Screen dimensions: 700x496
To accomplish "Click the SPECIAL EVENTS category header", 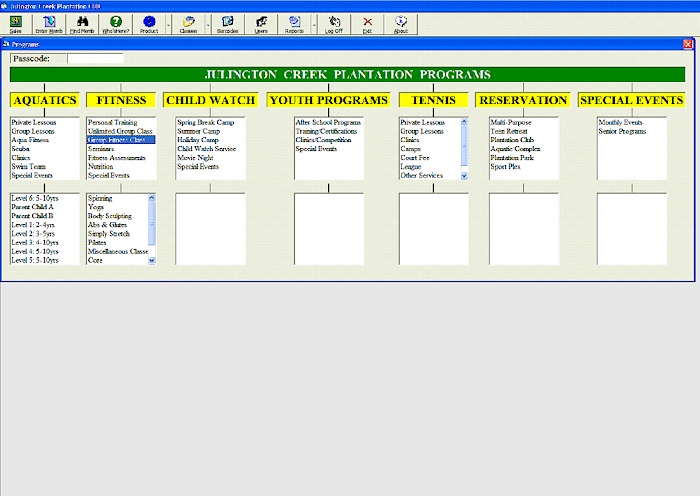I will click(632, 100).
